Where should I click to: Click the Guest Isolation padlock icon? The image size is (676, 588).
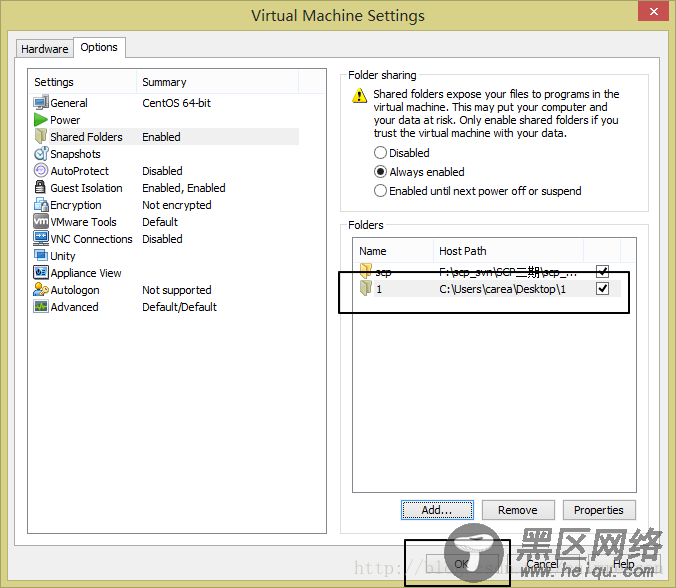pos(40,187)
